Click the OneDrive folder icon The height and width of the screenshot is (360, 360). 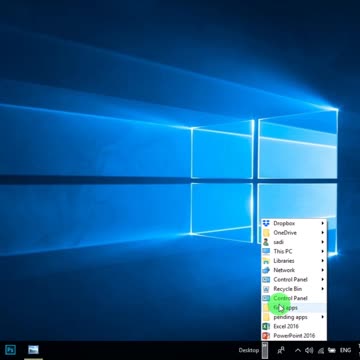(266, 233)
